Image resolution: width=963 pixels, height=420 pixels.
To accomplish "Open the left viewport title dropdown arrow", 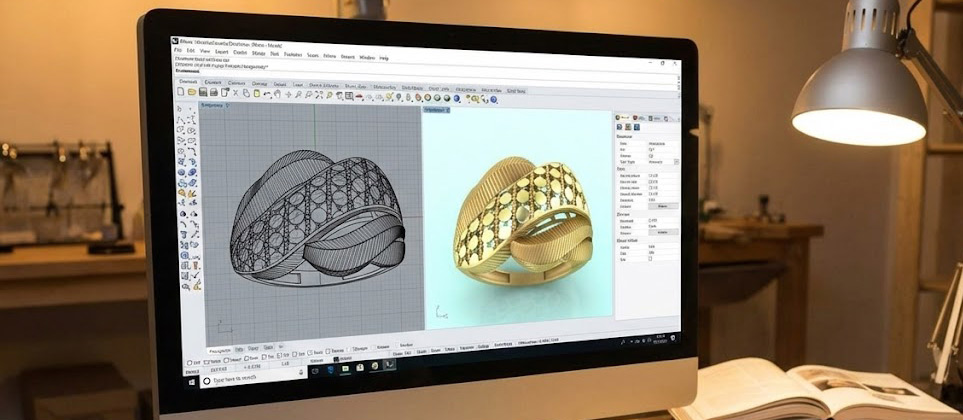I will pyautogui.click(x=228, y=104).
